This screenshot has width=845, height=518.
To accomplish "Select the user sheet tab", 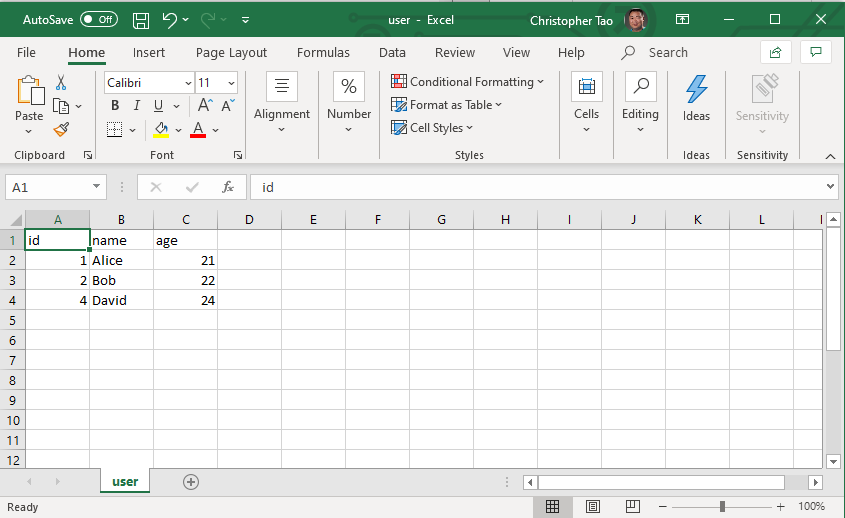I will pos(125,482).
